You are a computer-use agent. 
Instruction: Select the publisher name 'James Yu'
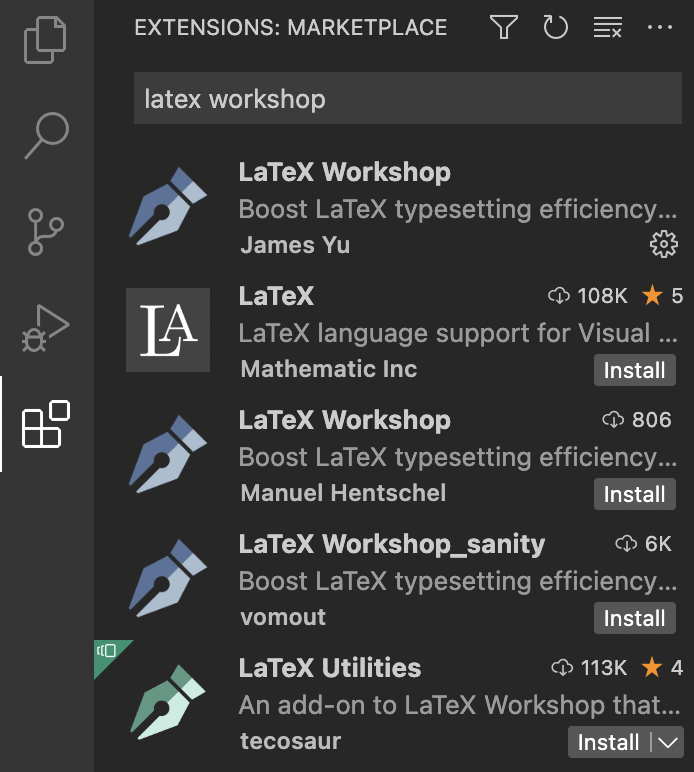(295, 245)
